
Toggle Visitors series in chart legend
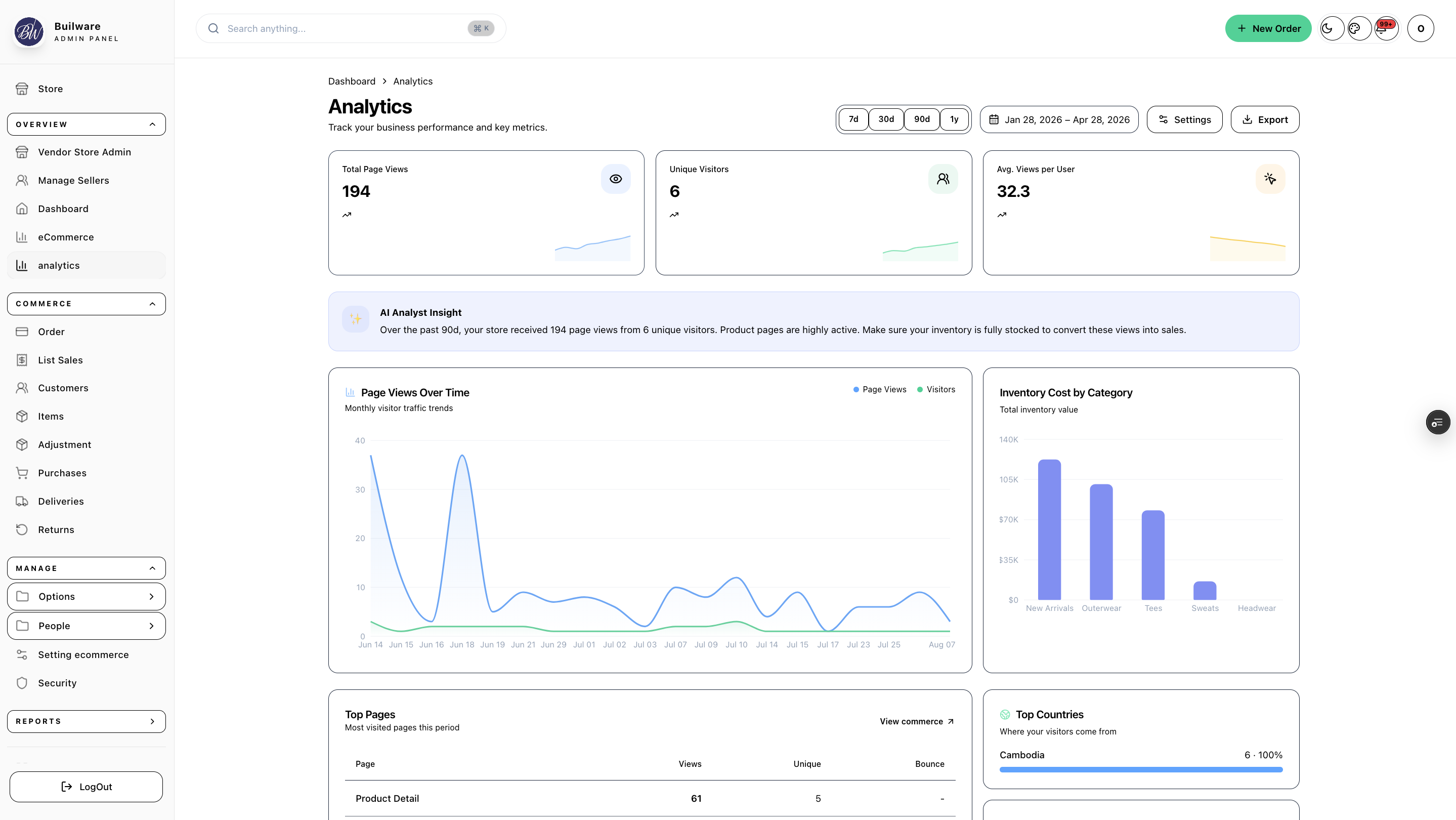[936, 390]
